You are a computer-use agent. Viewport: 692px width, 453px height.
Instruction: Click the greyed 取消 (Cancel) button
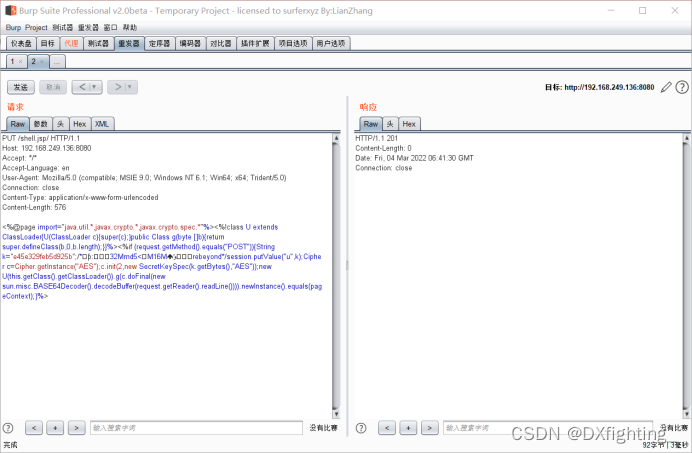53,87
